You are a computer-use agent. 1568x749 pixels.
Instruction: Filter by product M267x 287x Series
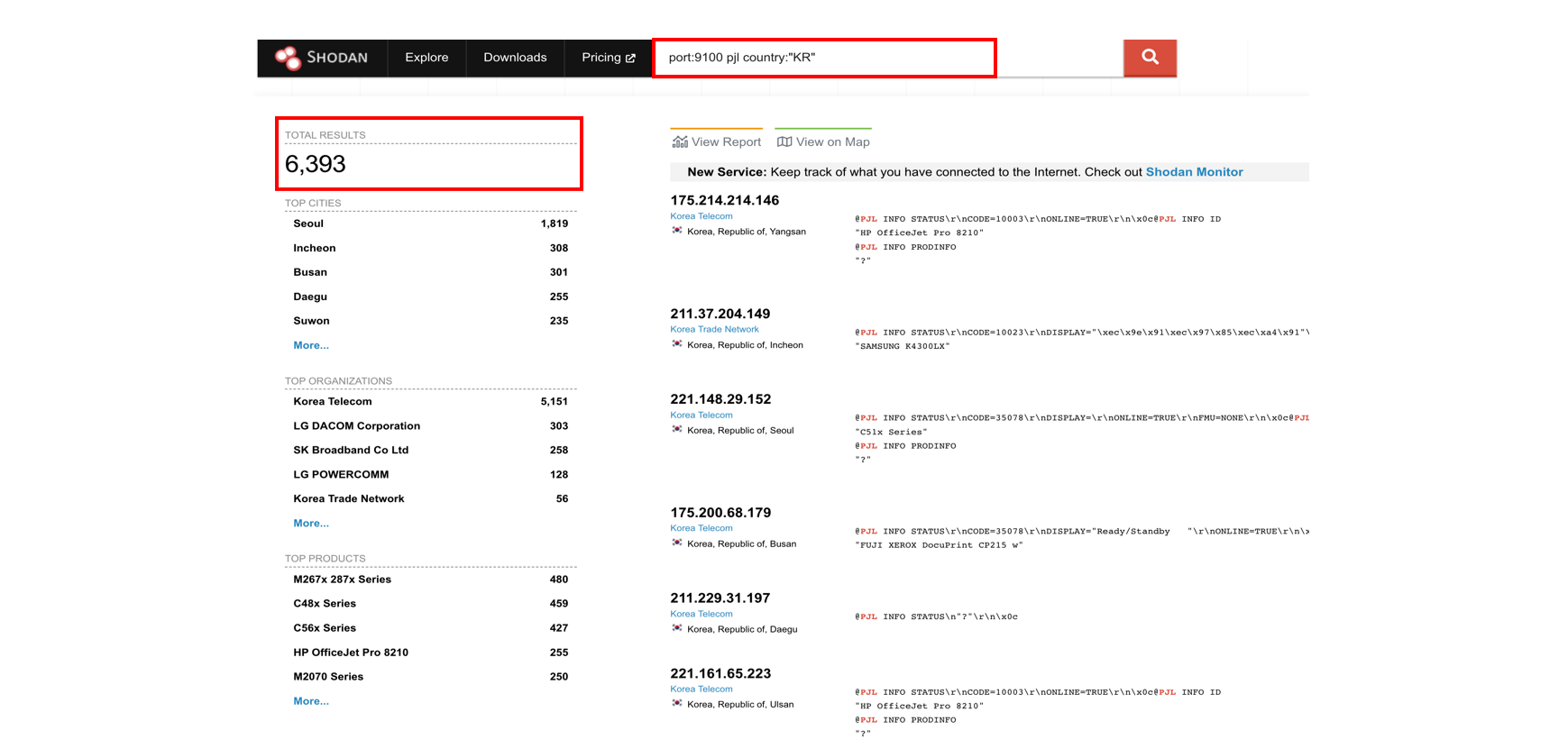[343, 580]
